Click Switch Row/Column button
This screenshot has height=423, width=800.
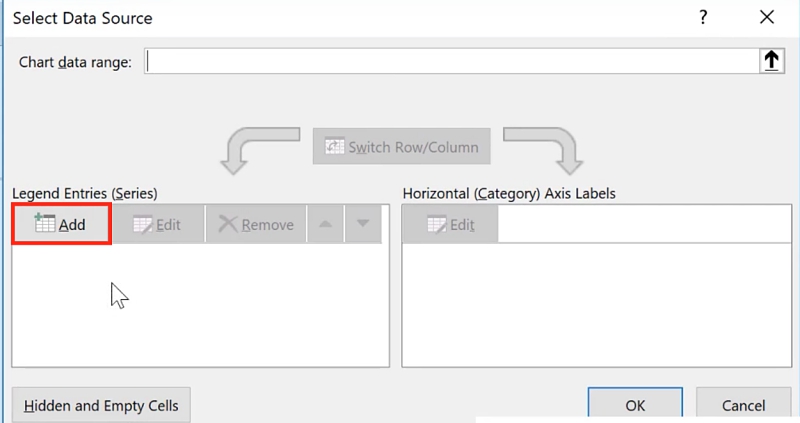(x=402, y=147)
